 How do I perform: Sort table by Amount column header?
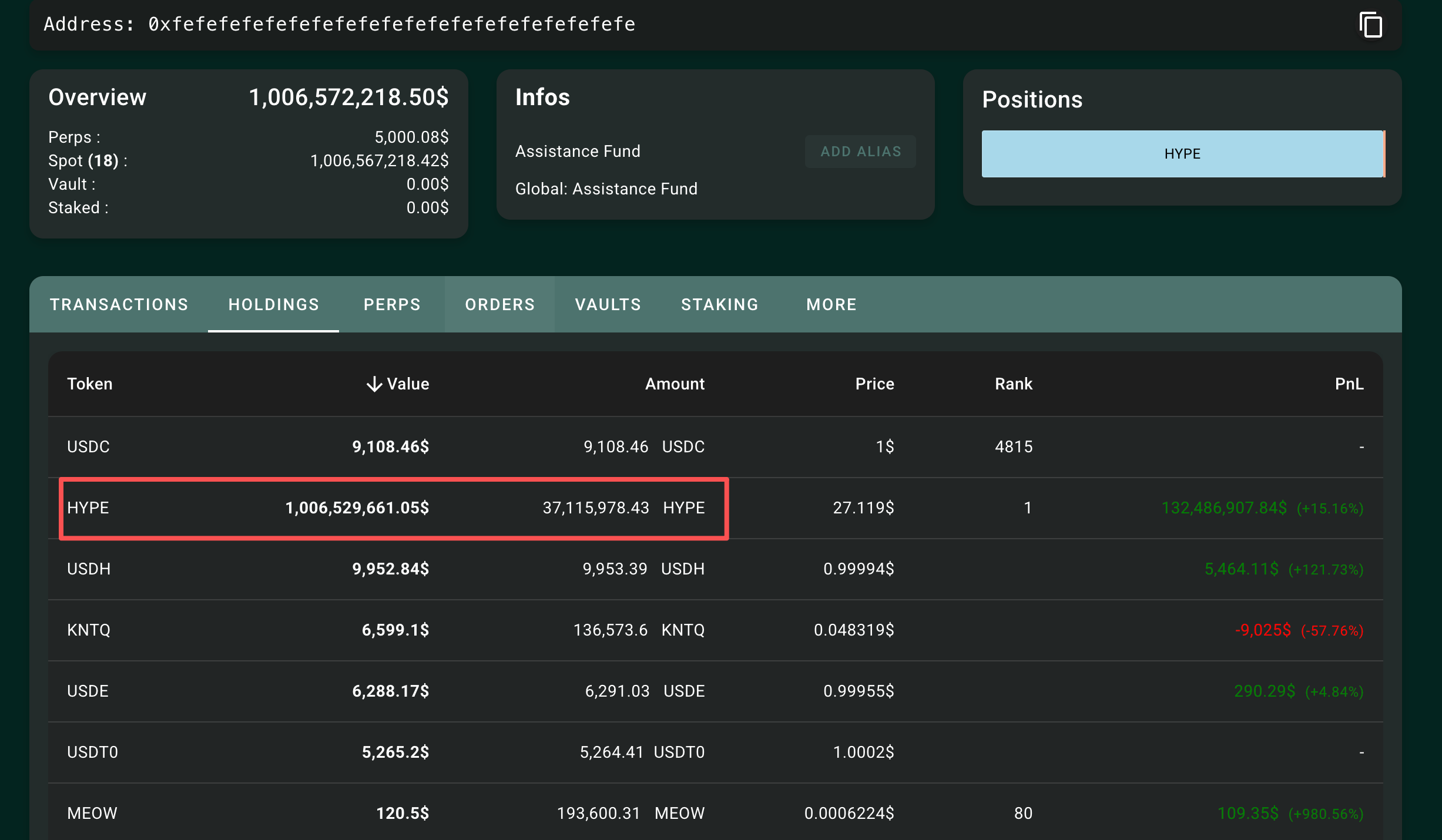click(675, 384)
